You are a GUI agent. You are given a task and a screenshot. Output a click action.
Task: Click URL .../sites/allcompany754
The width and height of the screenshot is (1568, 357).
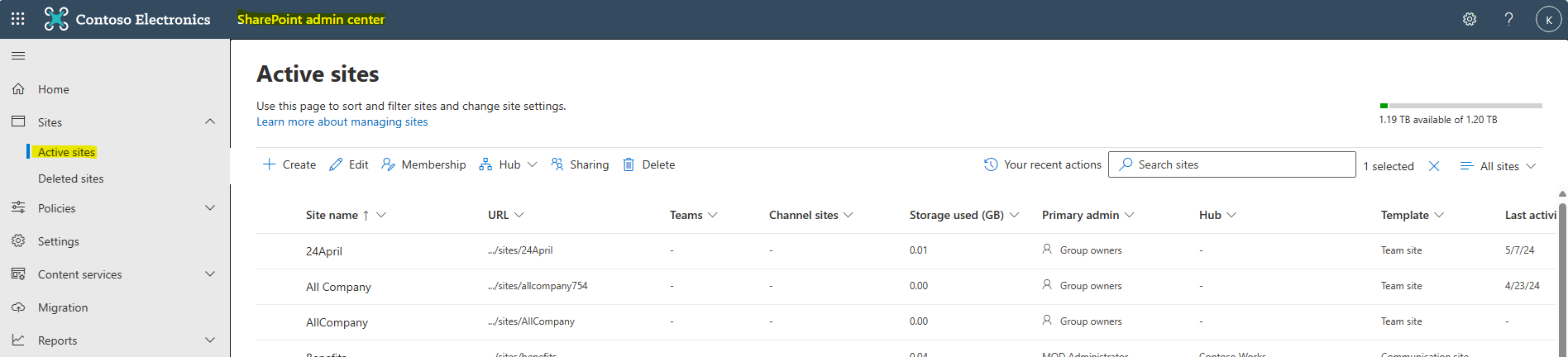538,286
